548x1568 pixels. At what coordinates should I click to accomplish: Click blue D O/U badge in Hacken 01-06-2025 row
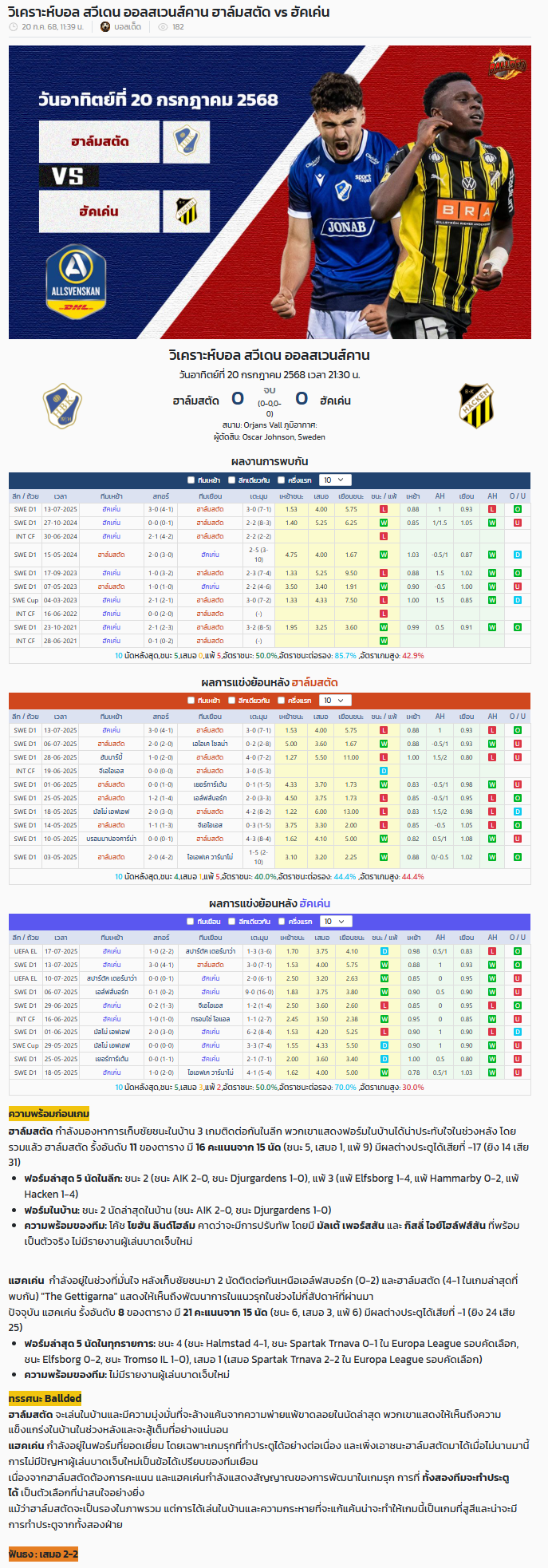tap(518, 1033)
